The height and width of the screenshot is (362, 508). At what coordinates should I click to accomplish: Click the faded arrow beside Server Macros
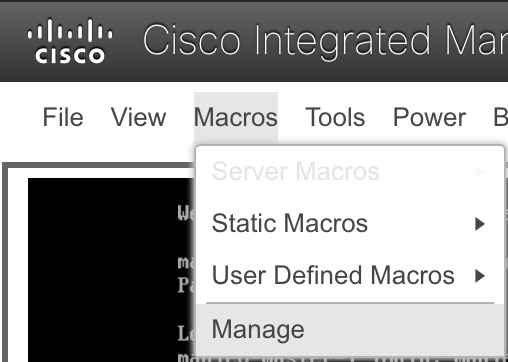479,172
